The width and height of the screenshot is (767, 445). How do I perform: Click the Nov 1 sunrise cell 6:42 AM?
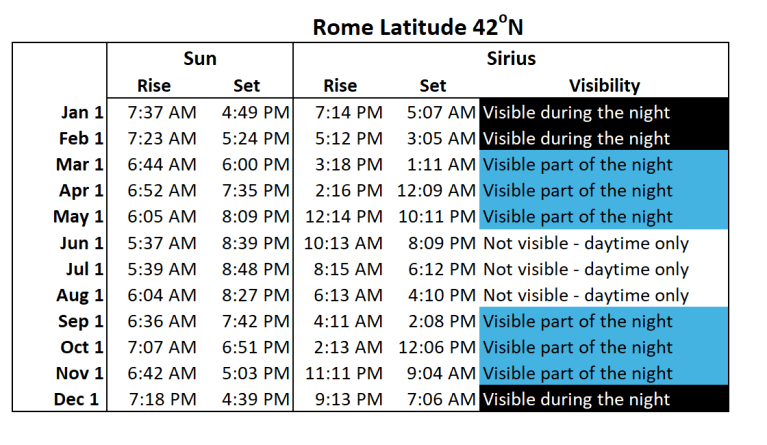coord(163,374)
